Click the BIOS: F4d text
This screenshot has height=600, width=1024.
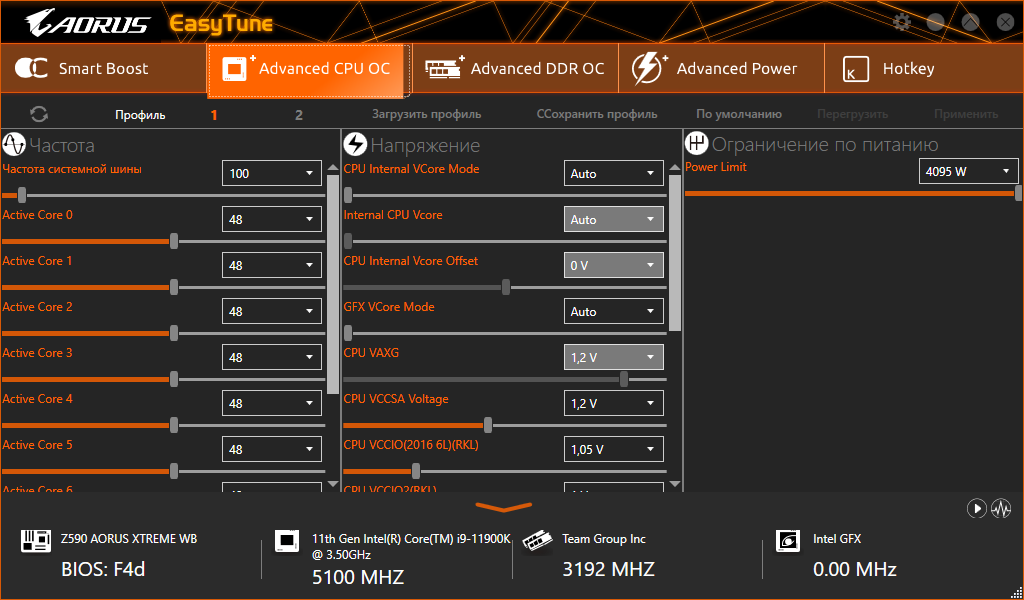pos(103,569)
